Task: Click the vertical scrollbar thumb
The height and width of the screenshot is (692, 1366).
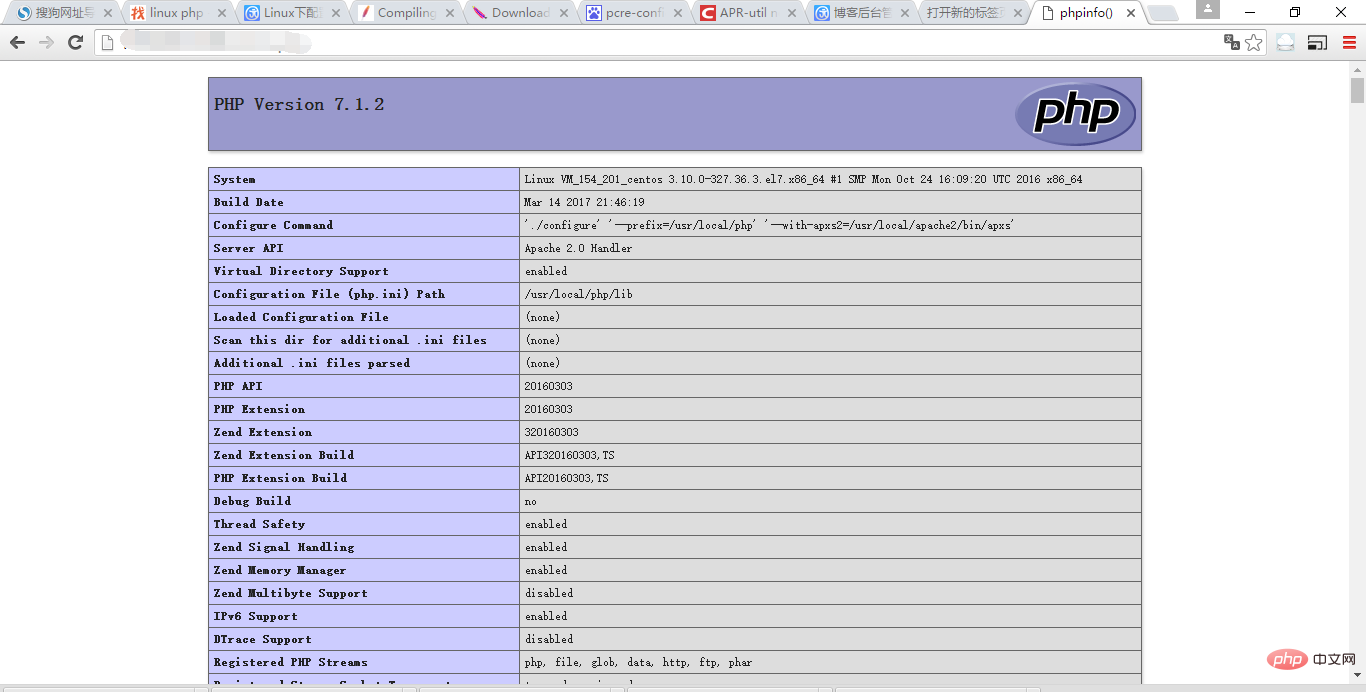Action: 1357,90
